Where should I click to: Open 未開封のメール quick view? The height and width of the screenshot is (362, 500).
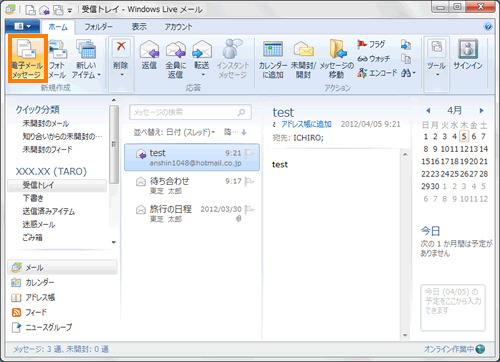tap(46, 124)
